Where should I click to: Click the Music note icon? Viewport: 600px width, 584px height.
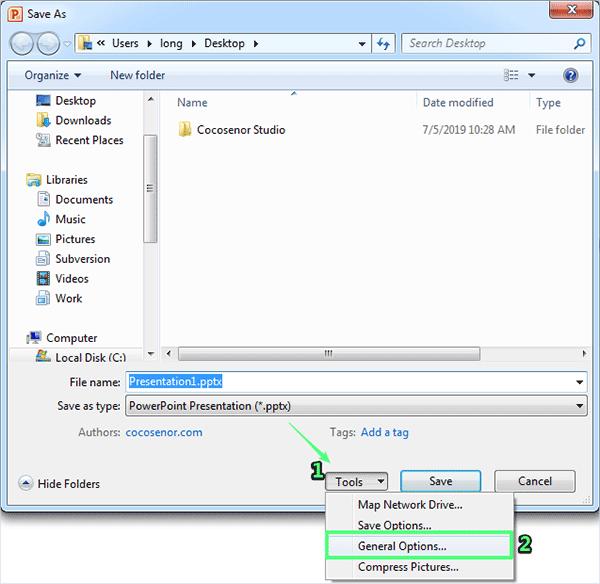44,219
